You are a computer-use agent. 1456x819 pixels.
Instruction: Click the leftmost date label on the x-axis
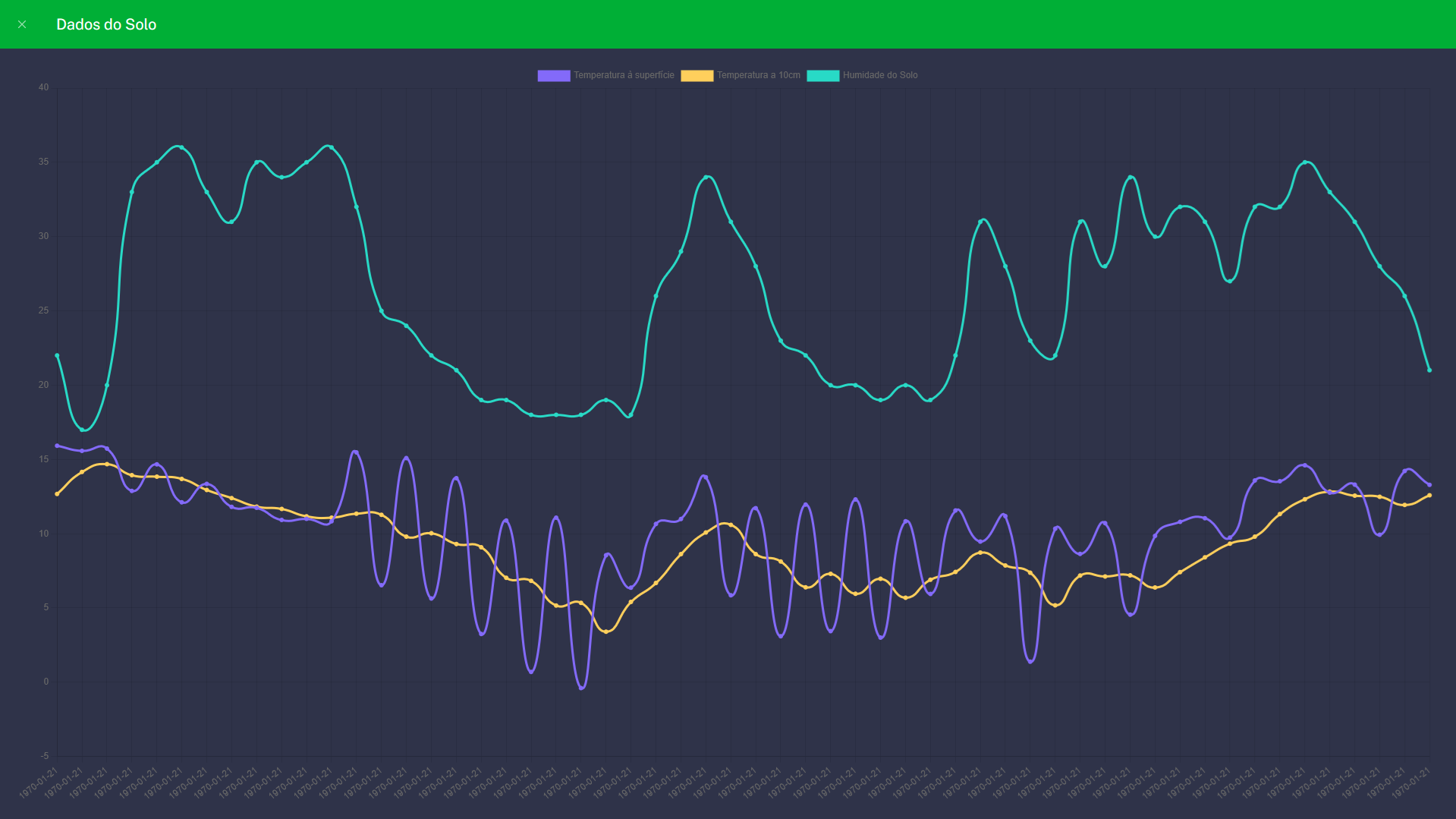click(x=38, y=783)
